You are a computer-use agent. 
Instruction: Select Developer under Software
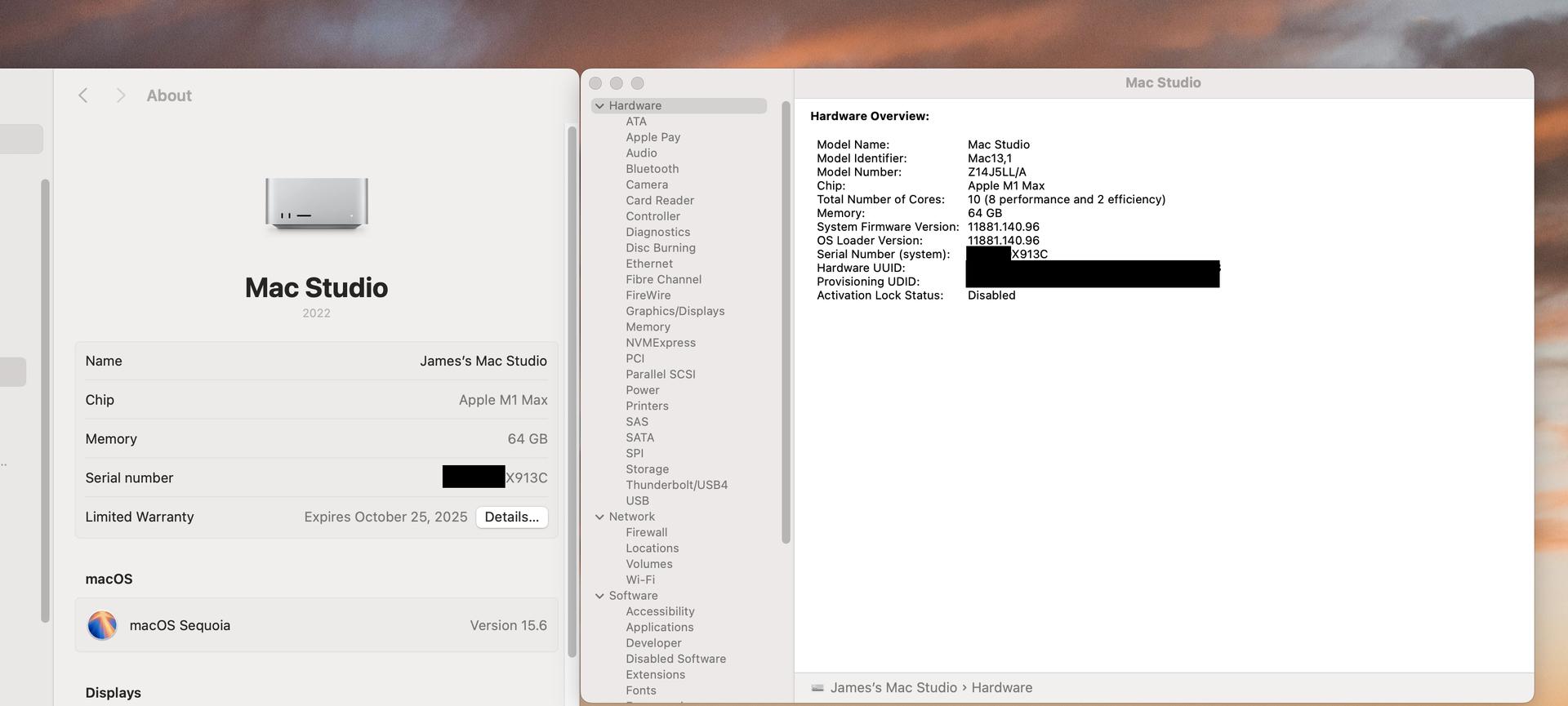click(x=653, y=643)
